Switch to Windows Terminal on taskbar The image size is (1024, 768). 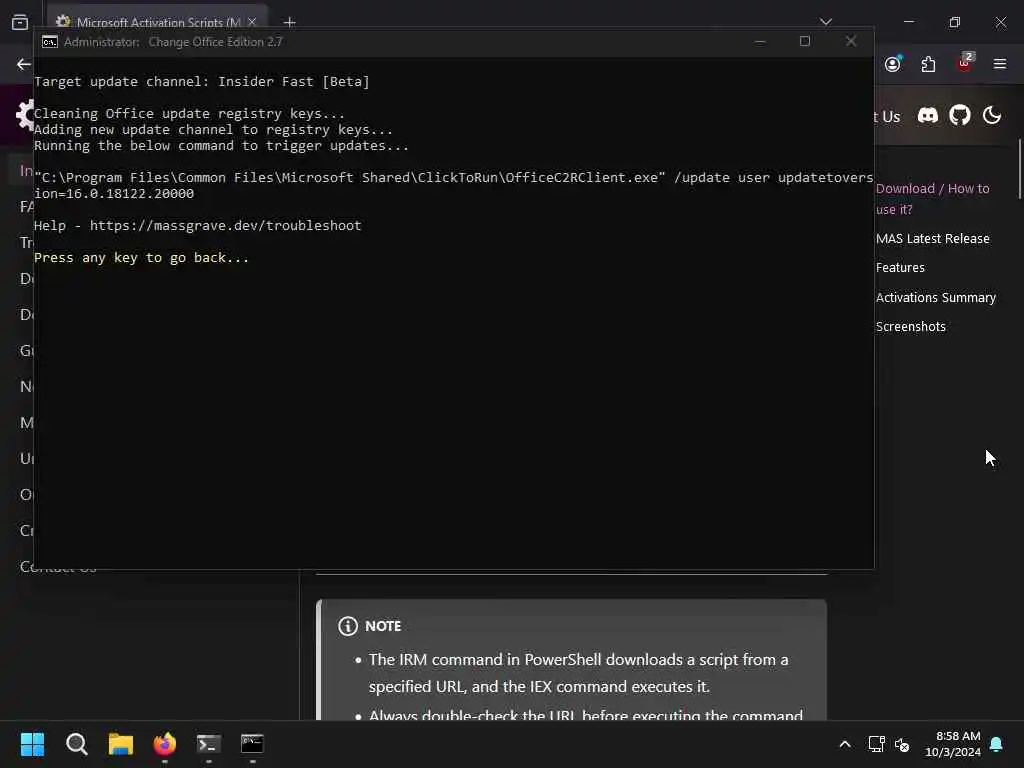[208, 744]
